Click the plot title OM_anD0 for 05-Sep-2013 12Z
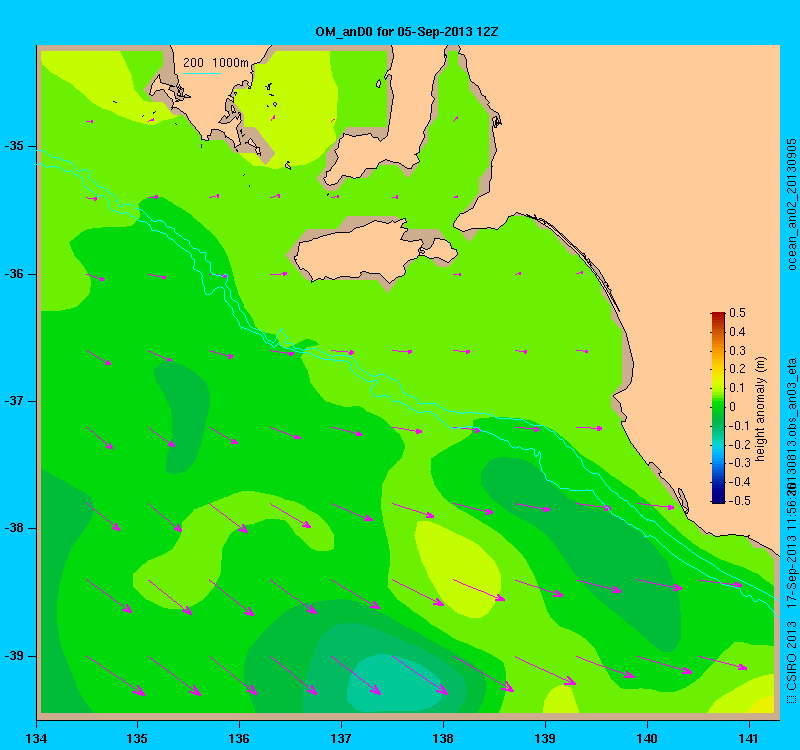This screenshot has height=750, width=800. 407,32
